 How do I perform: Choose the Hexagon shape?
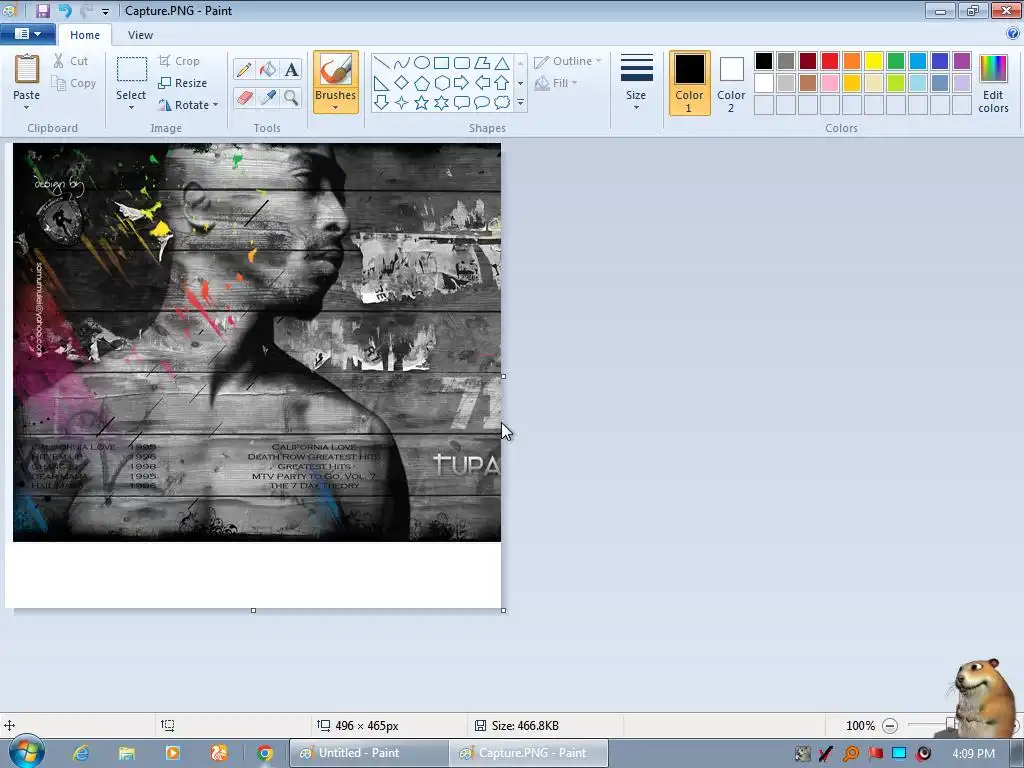(441, 83)
